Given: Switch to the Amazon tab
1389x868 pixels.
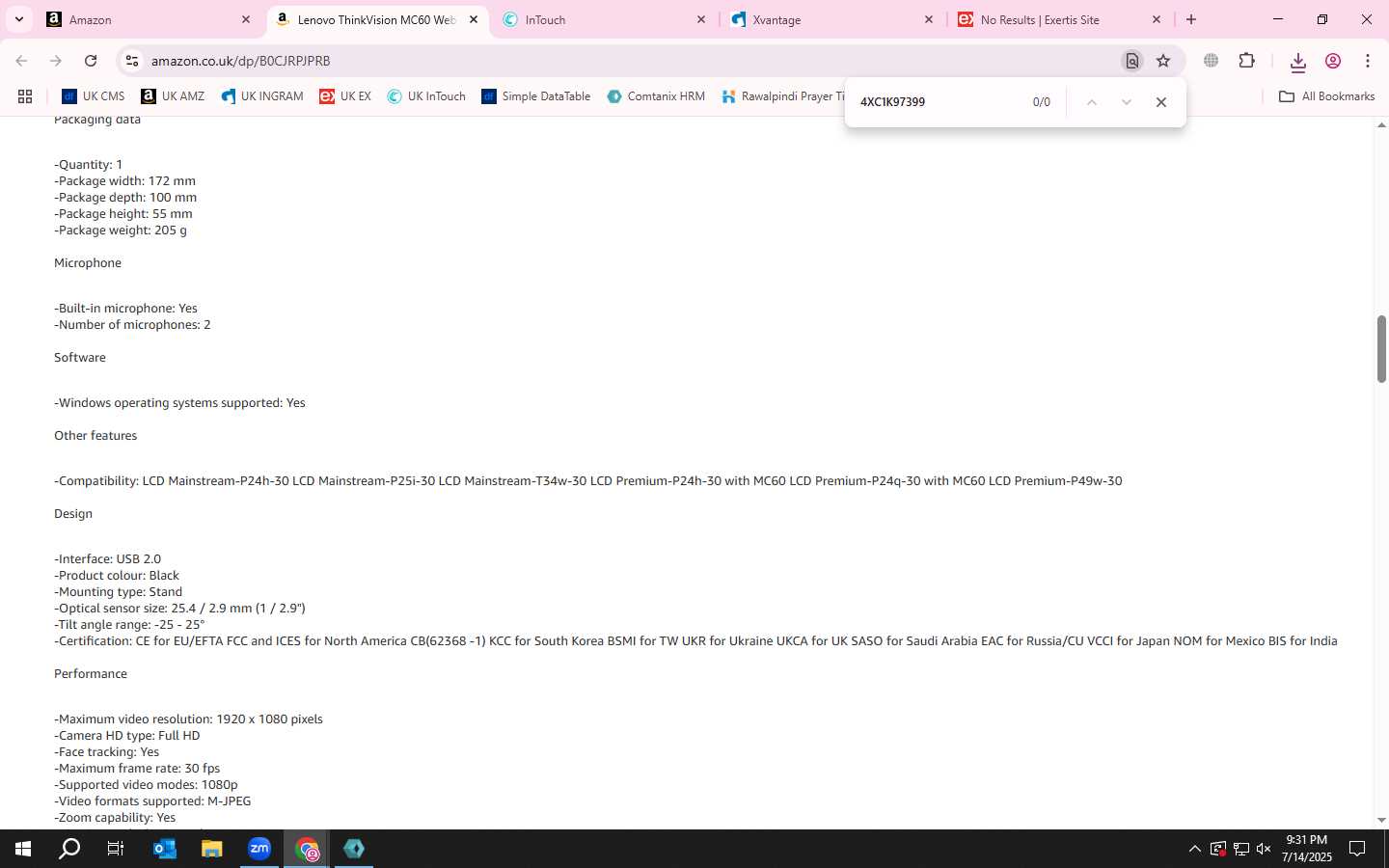Looking at the screenshot, I should (150, 19).
